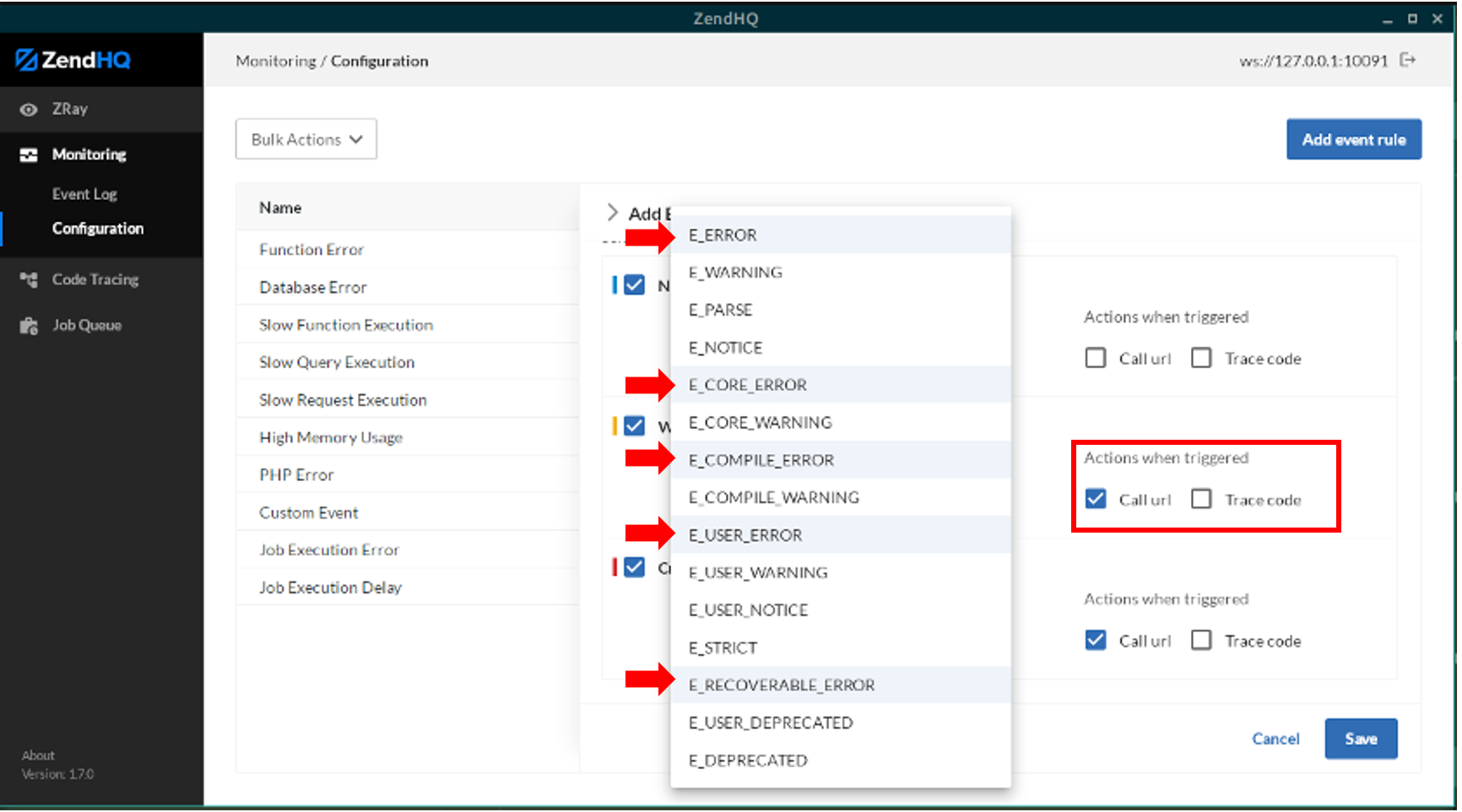Image resolution: width=1462 pixels, height=812 pixels.
Task: Open Code Tracing section
Action: pyautogui.click(x=101, y=280)
